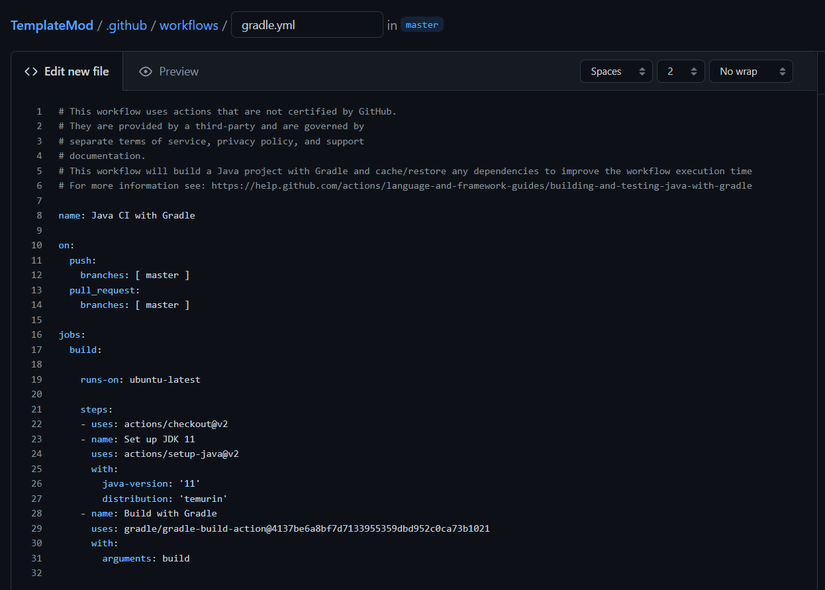Click '# documentation.' comment on line 4
Screen dimensions: 825x590
[x=102, y=156]
